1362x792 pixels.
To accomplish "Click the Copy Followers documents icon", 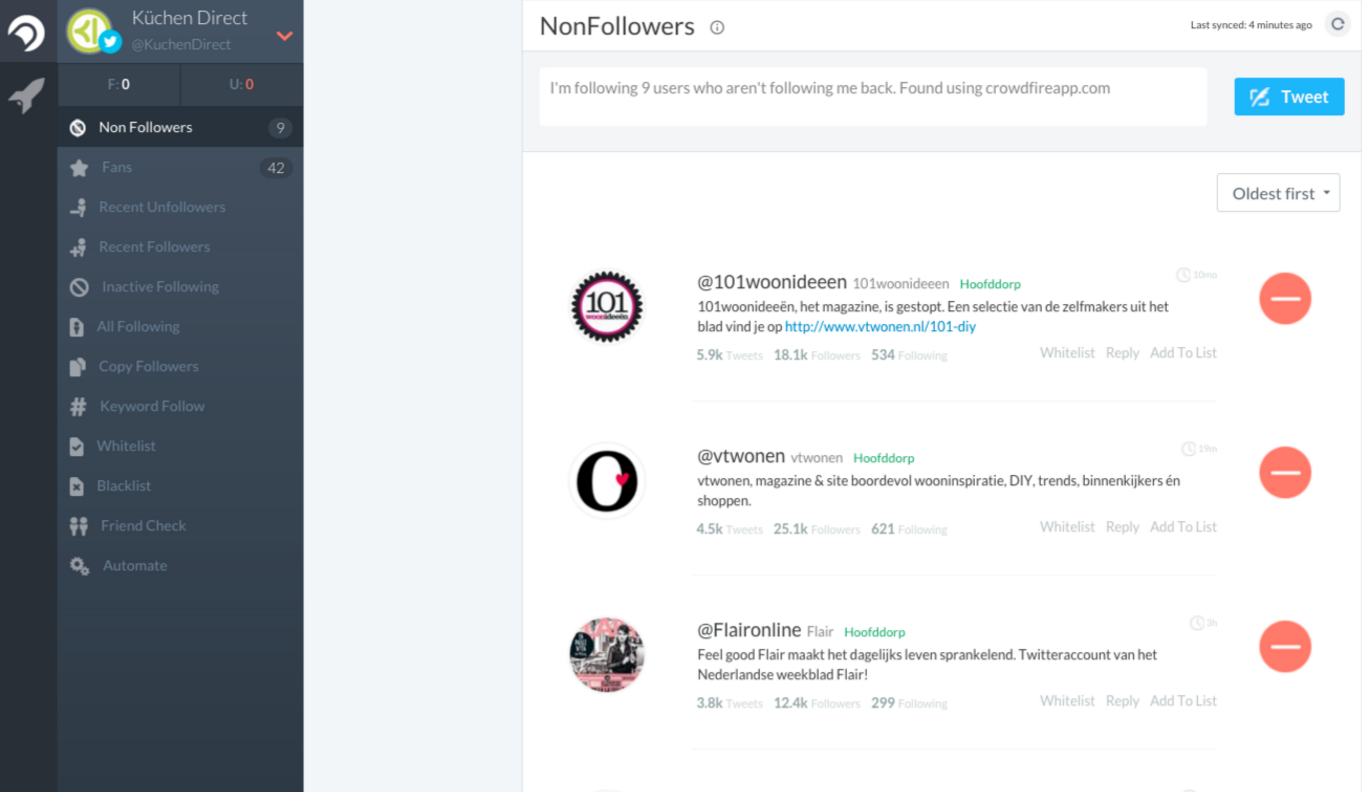I will coord(77,367).
